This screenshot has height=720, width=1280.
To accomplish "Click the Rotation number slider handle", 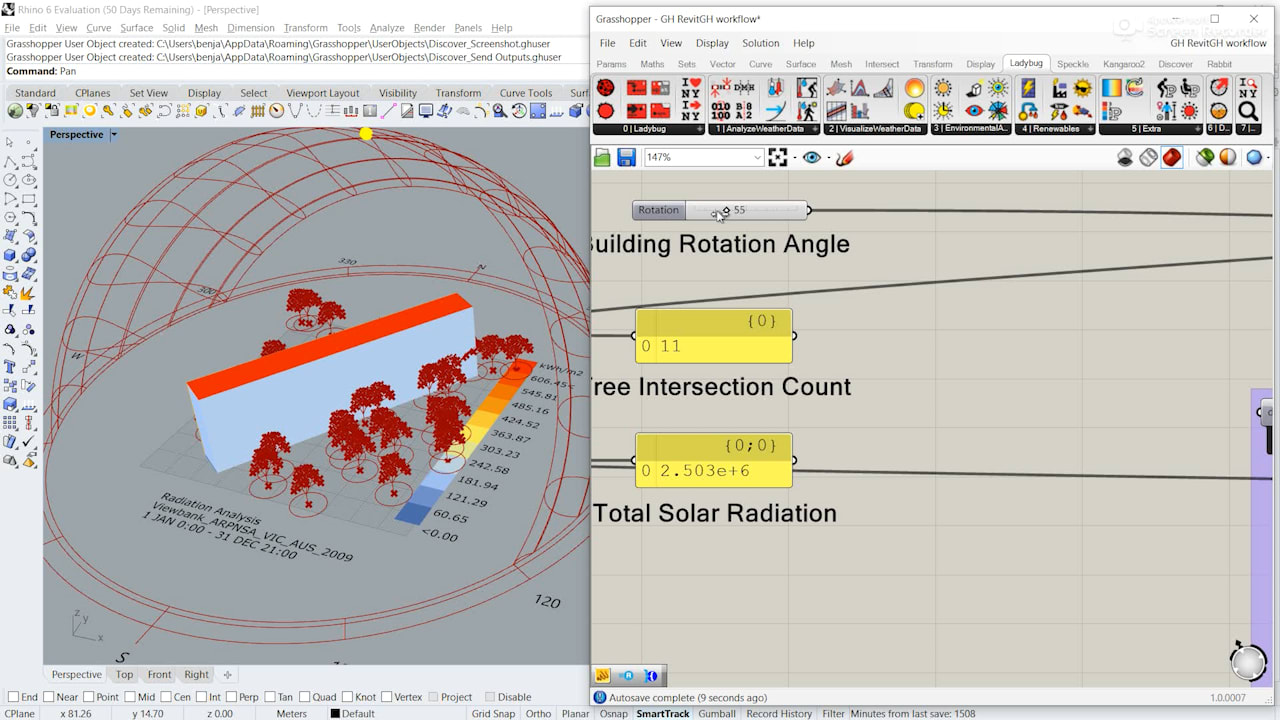I will coord(726,210).
